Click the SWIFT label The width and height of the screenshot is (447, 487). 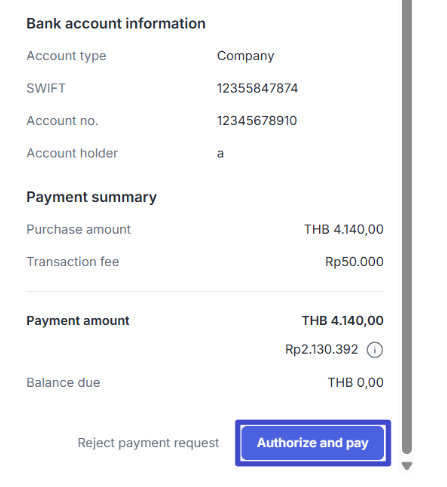pos(46,88)
